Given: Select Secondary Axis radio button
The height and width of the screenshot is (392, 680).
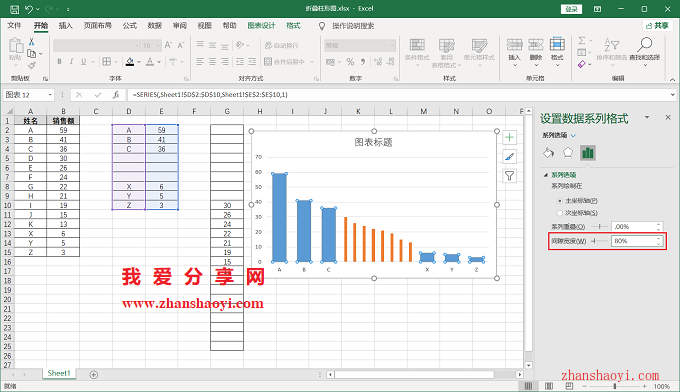Looking at the screenshot, I should click(x=559, y=213).
